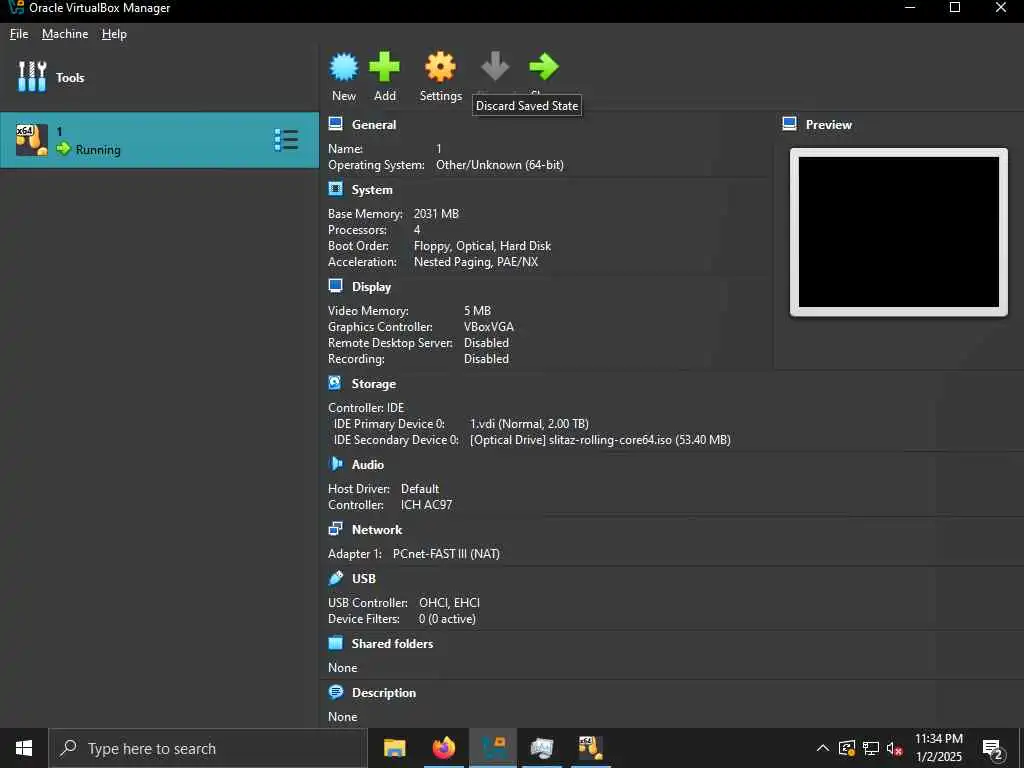This screenshot has height=768, width=1024.
Task: Click the PCnet-FAST III (NAT) adapter text
Action: [x=446, y=554]
